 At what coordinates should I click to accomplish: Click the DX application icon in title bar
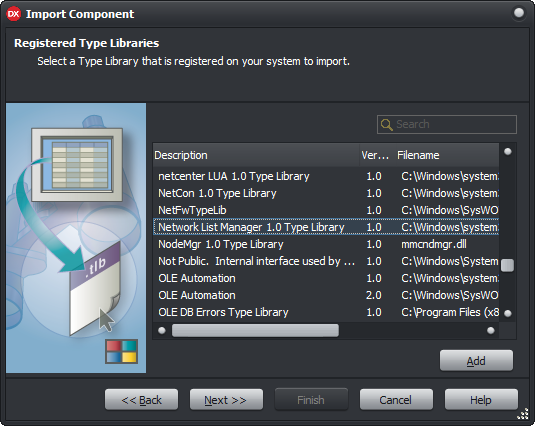tap(14, 14)
